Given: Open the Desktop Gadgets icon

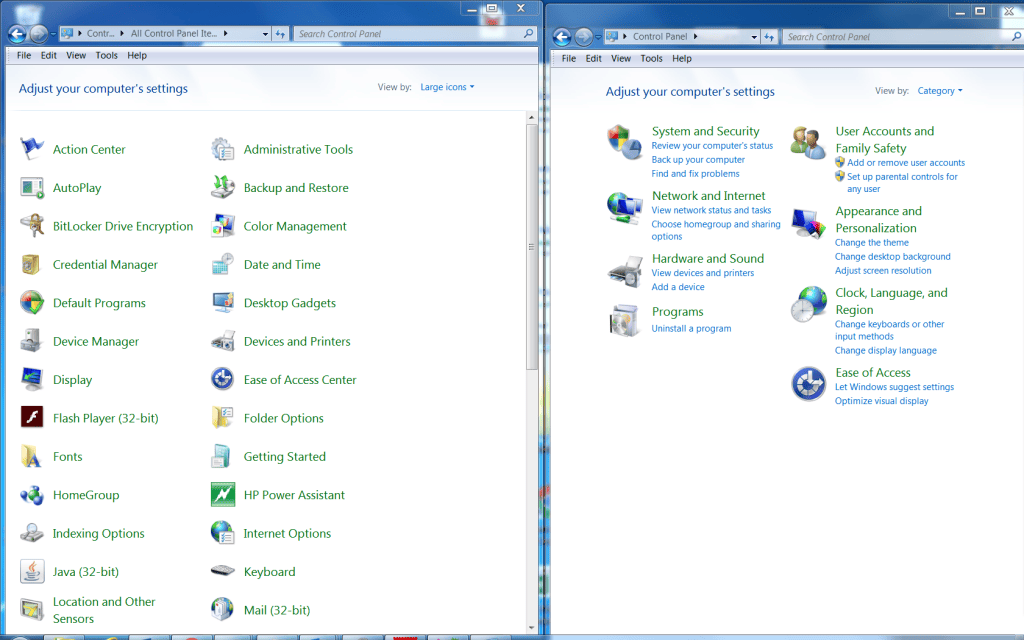Looking at the screenshot, I should click(223, 303).
